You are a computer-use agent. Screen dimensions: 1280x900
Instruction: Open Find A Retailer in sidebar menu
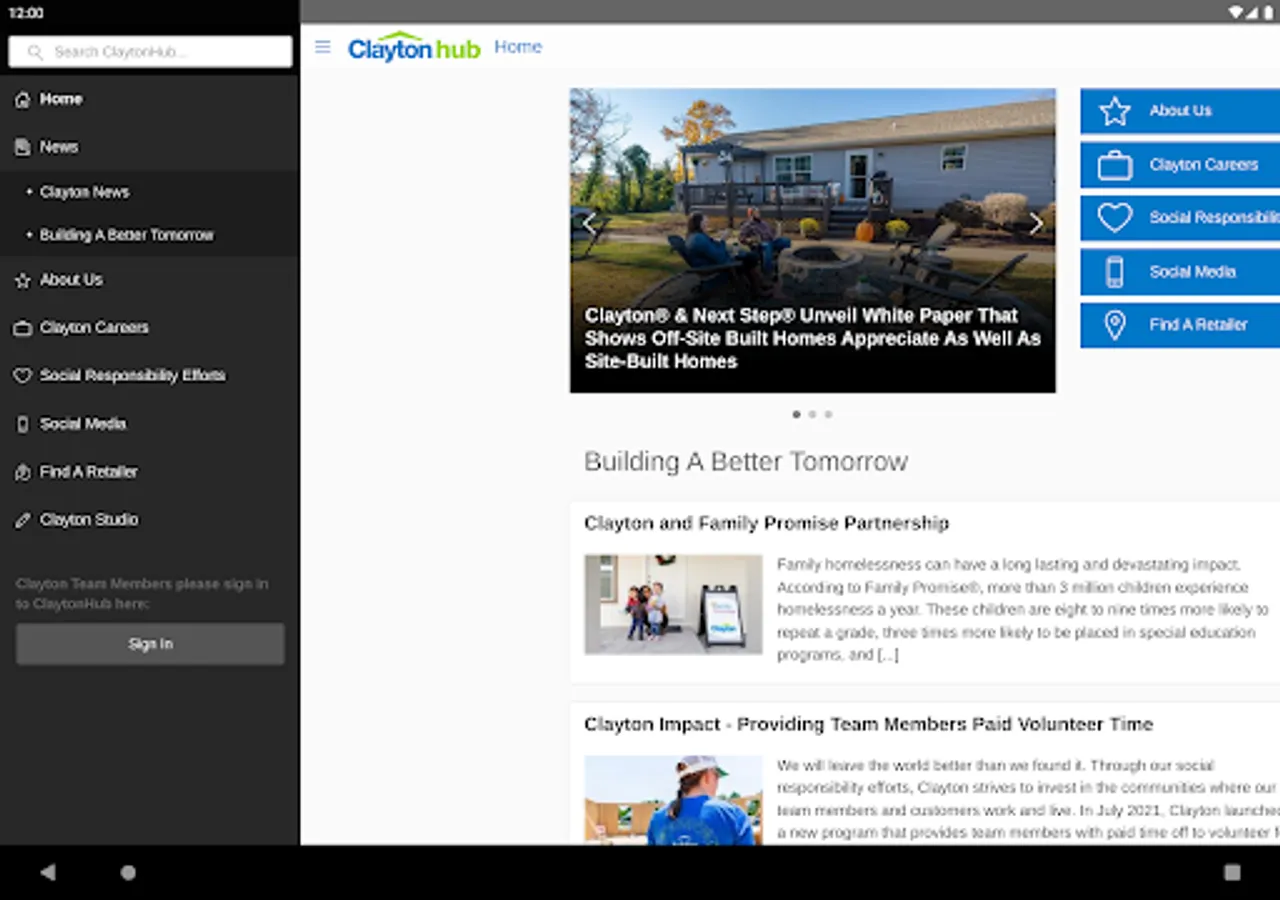tap(150, 472)
